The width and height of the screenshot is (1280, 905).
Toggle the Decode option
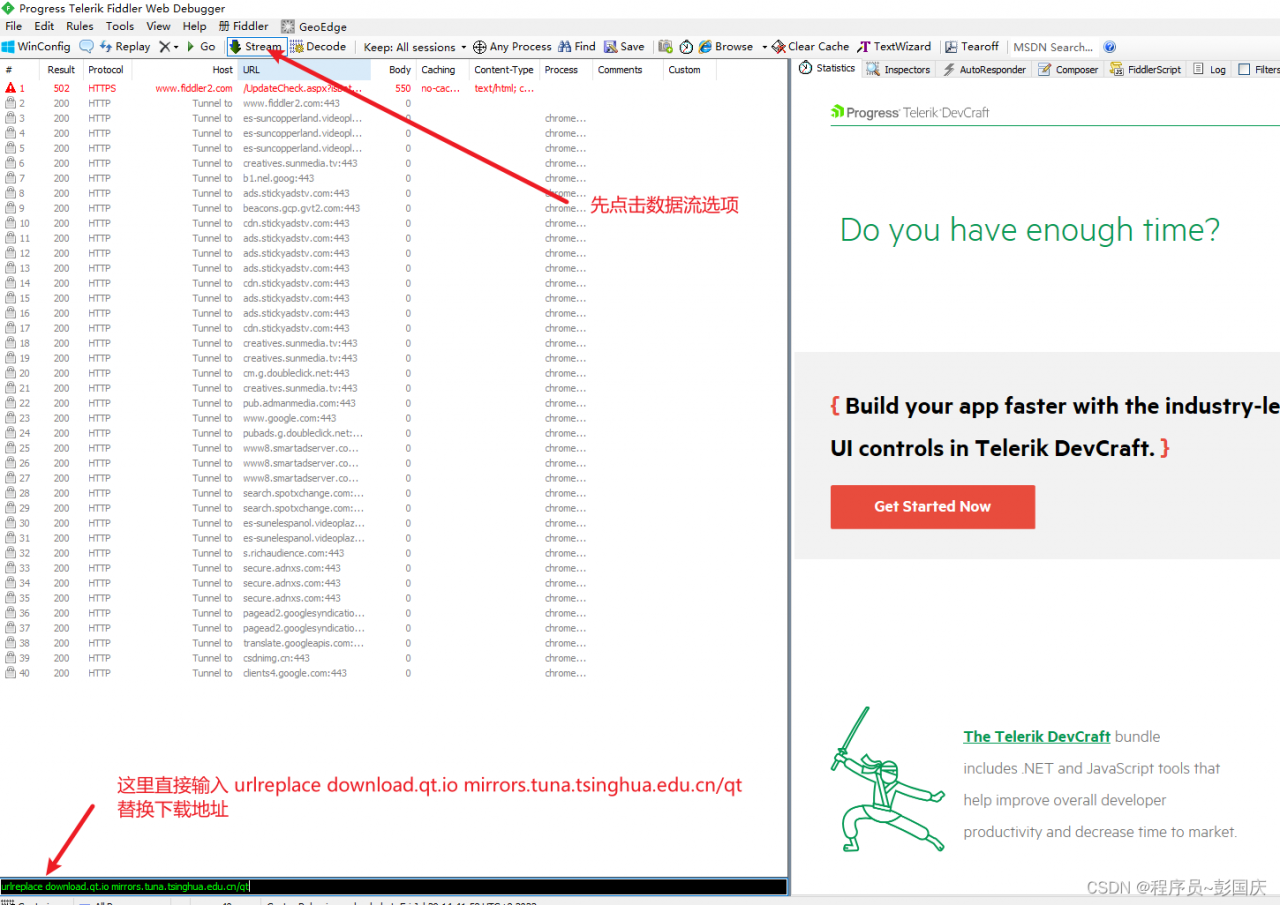tap(318, 46)
